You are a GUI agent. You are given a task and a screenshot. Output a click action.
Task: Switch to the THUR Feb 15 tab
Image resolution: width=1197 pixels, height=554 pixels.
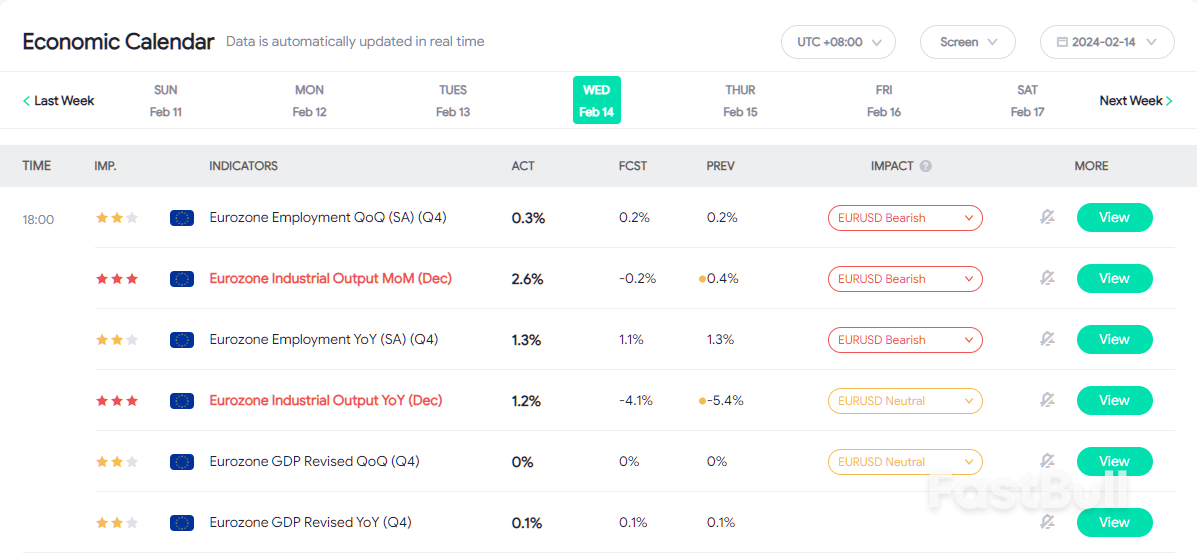(740, 101)
